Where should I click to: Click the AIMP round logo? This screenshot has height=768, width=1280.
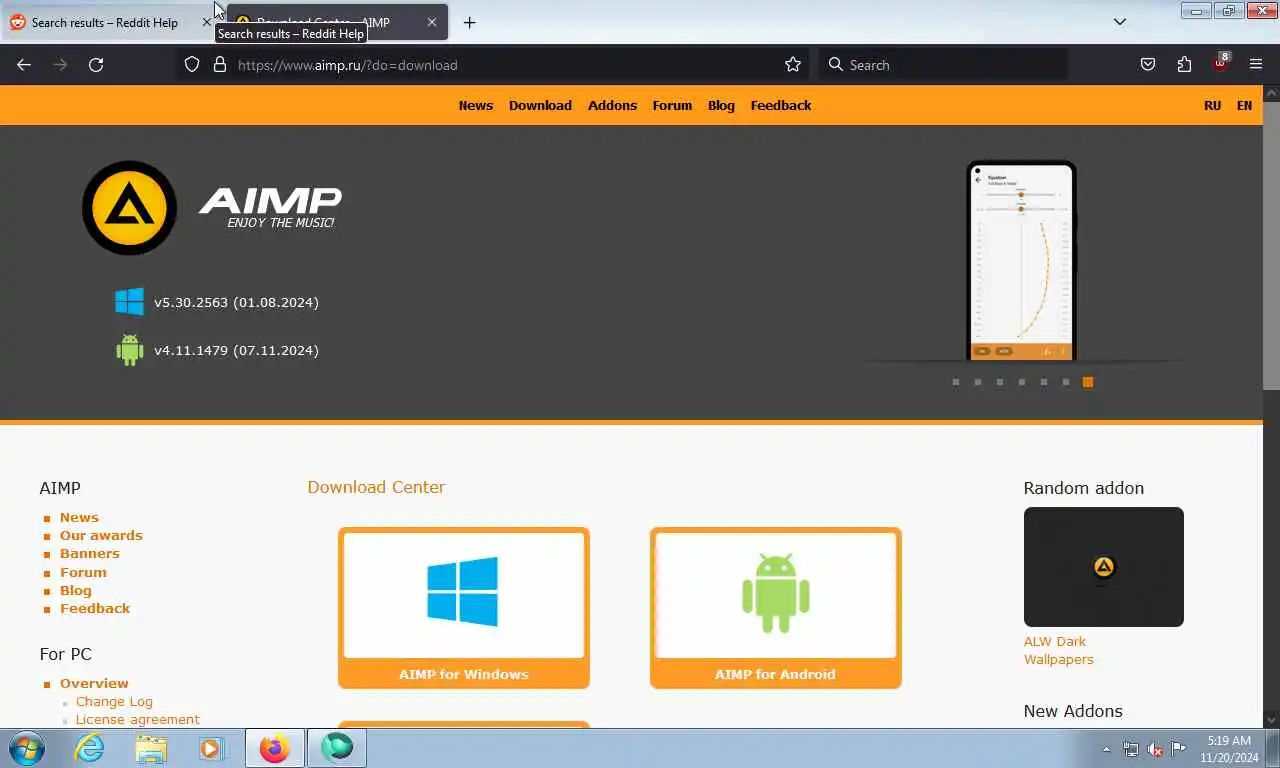coord(130,208)
